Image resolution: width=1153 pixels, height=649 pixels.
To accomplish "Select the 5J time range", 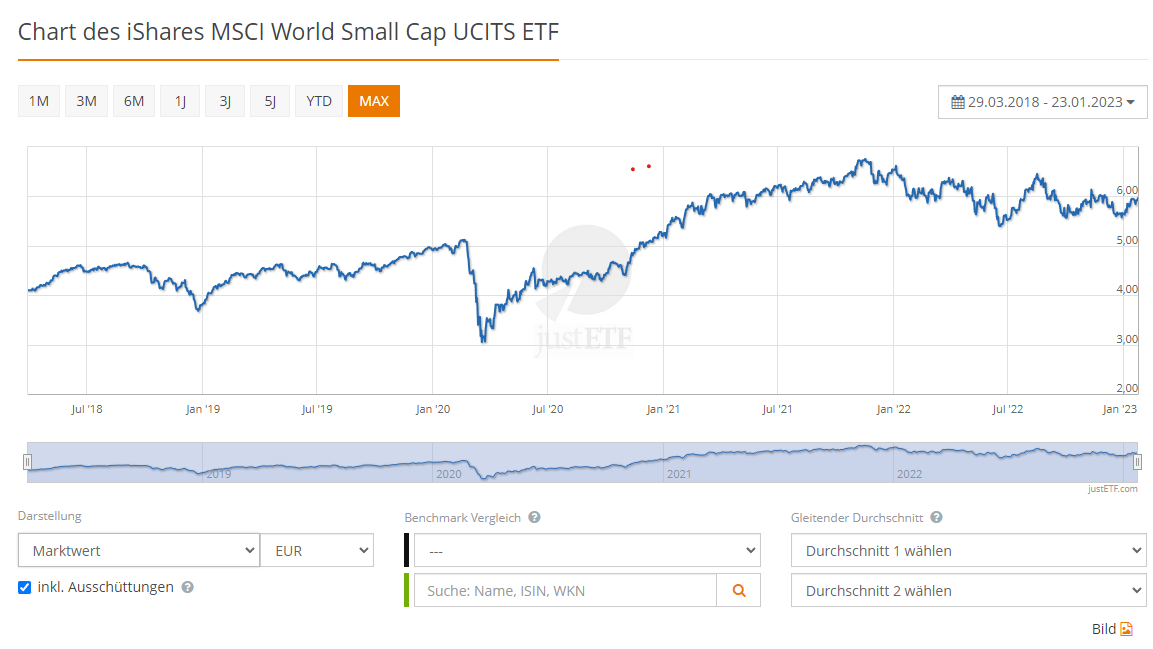I will click(x=270, y=101).
